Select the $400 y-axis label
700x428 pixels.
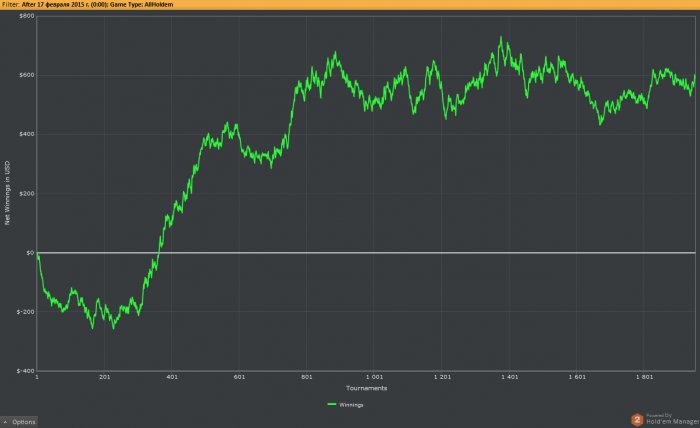[x=26, y=134]
